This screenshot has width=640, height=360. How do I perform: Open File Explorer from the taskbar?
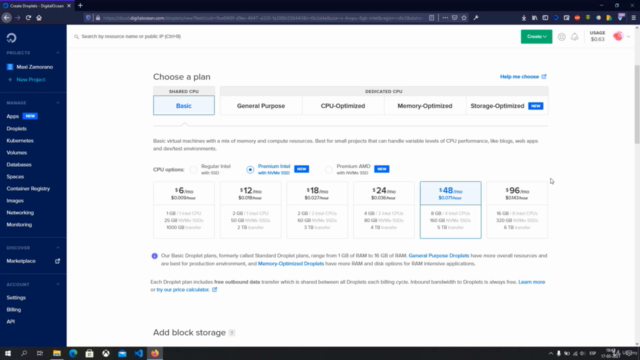click(x=57, y=353)
